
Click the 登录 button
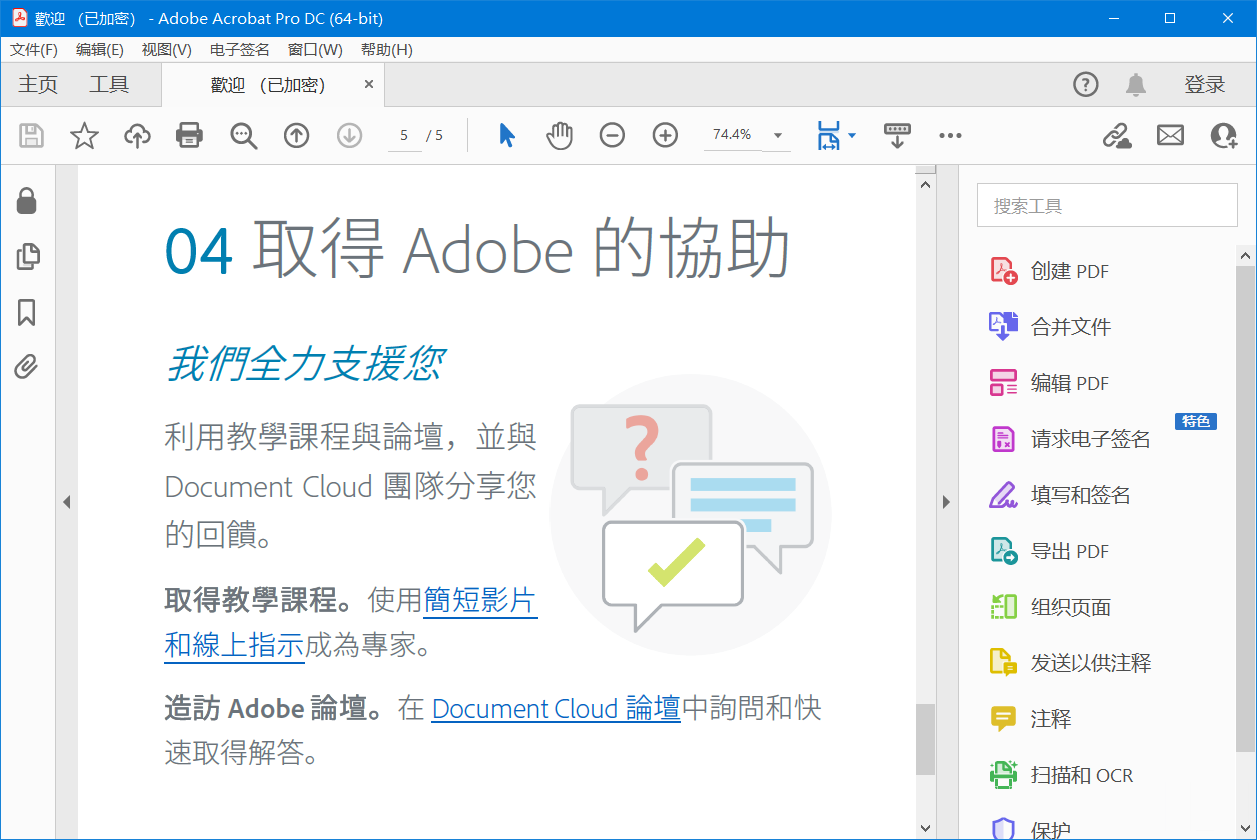(1205, 84)
